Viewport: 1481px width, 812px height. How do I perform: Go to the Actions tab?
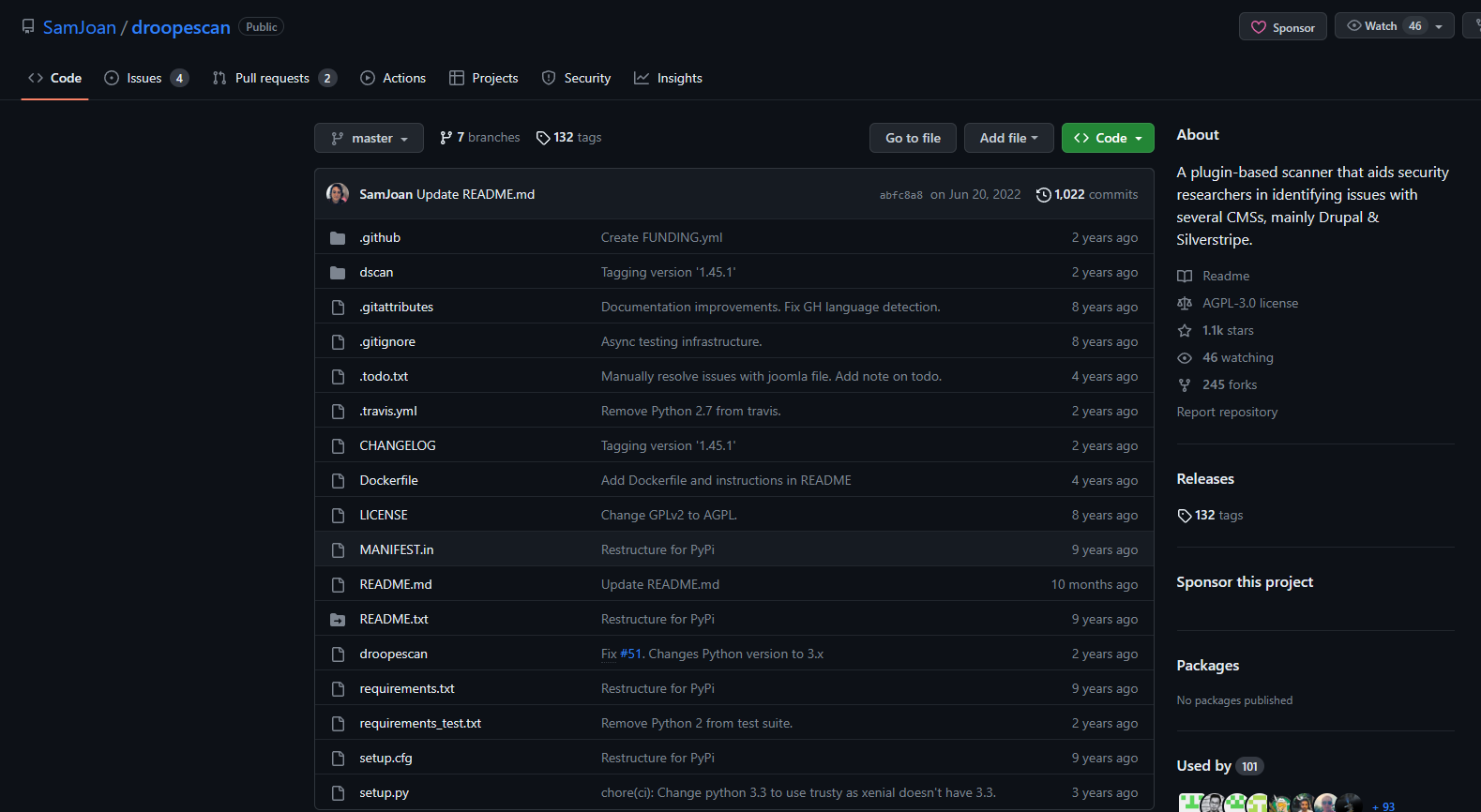[x=393, y=78]
